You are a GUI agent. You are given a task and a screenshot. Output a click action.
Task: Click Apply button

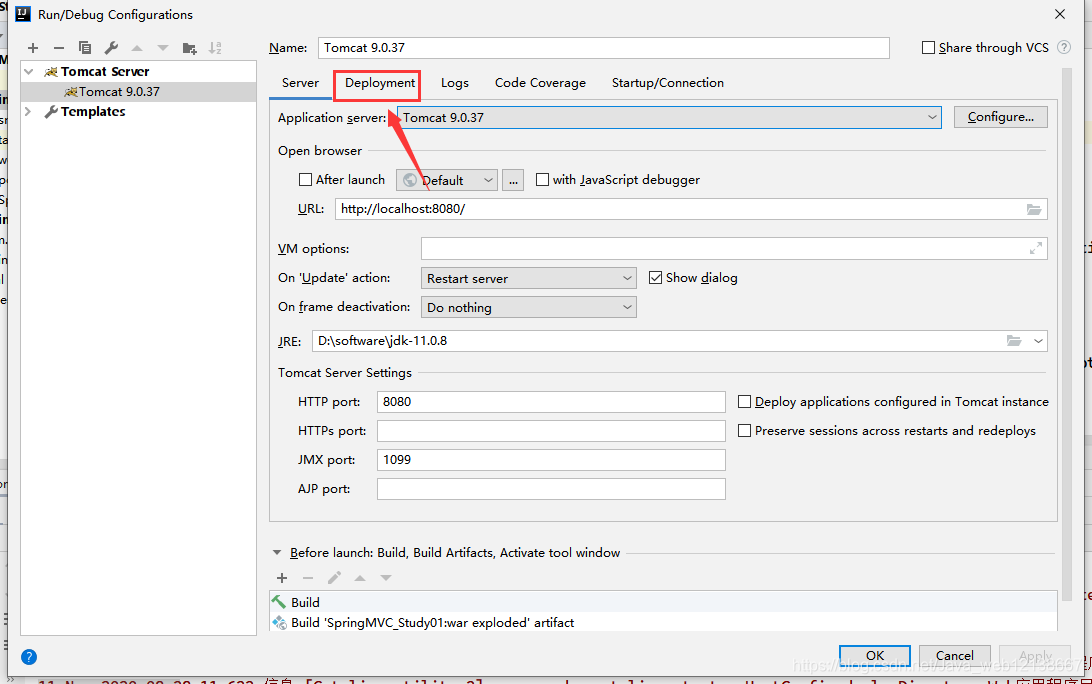coord(1035,655)
